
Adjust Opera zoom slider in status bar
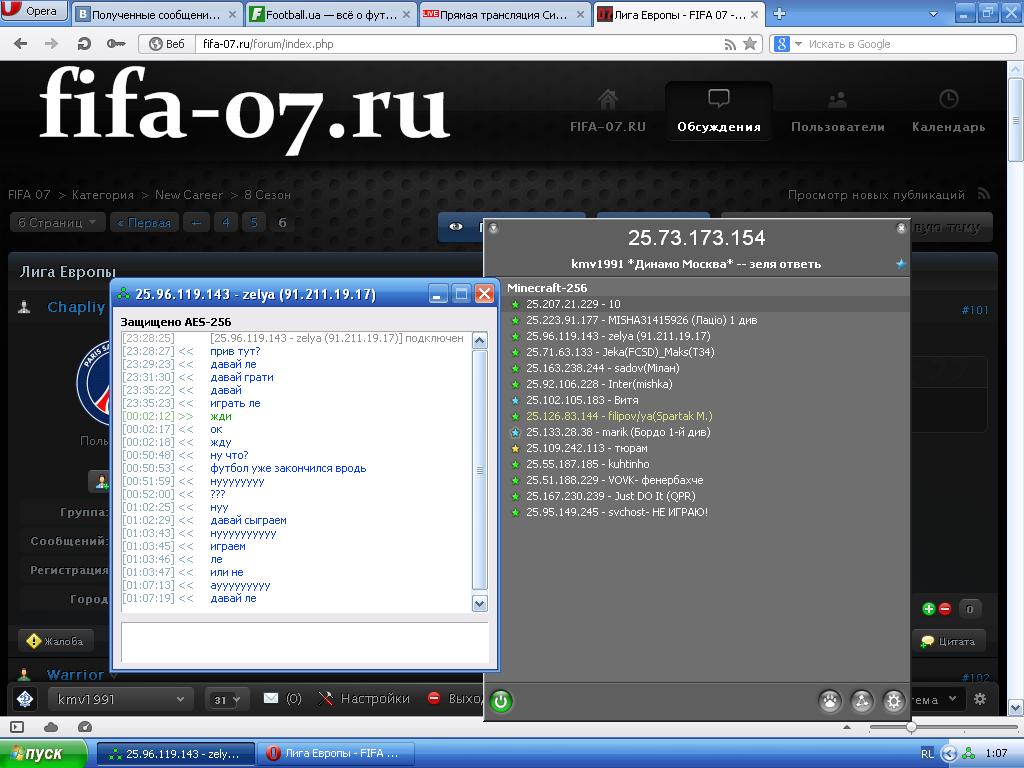[x=910, y=727]
